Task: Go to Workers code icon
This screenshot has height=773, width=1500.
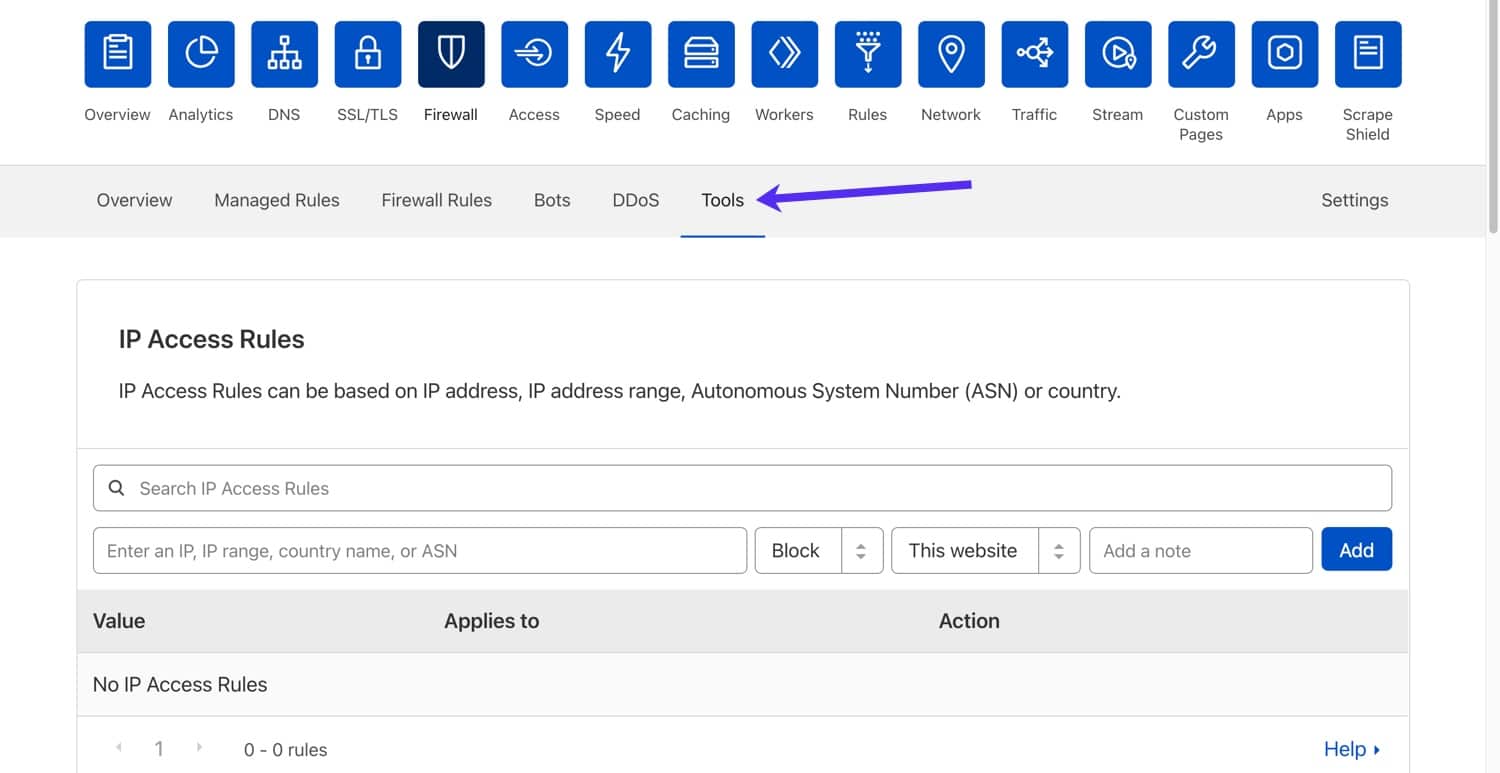Action: pyautogui.click(x=784, y=54)
